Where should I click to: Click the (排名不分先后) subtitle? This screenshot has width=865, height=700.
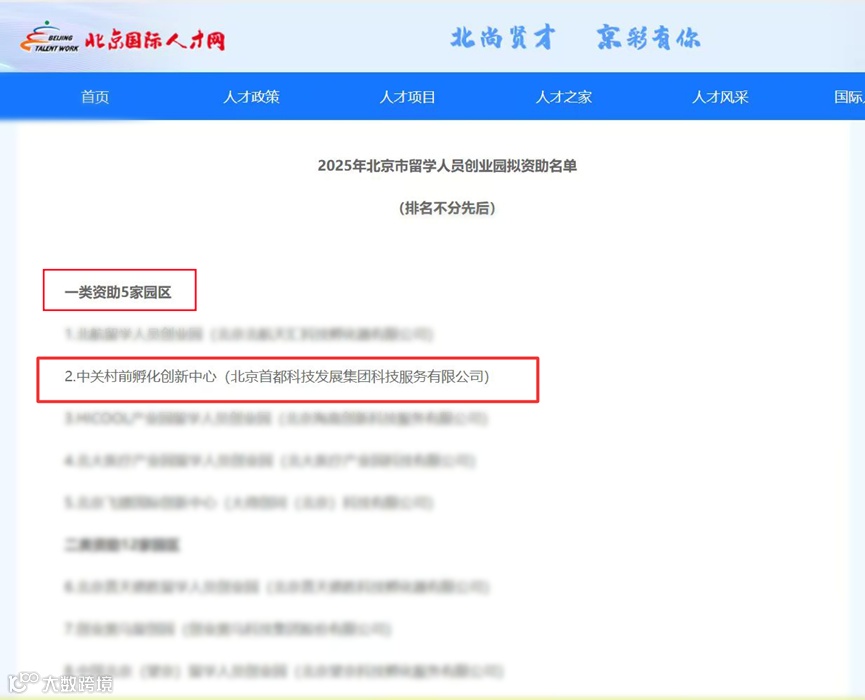pyautogui.click(x=447, y=208)
